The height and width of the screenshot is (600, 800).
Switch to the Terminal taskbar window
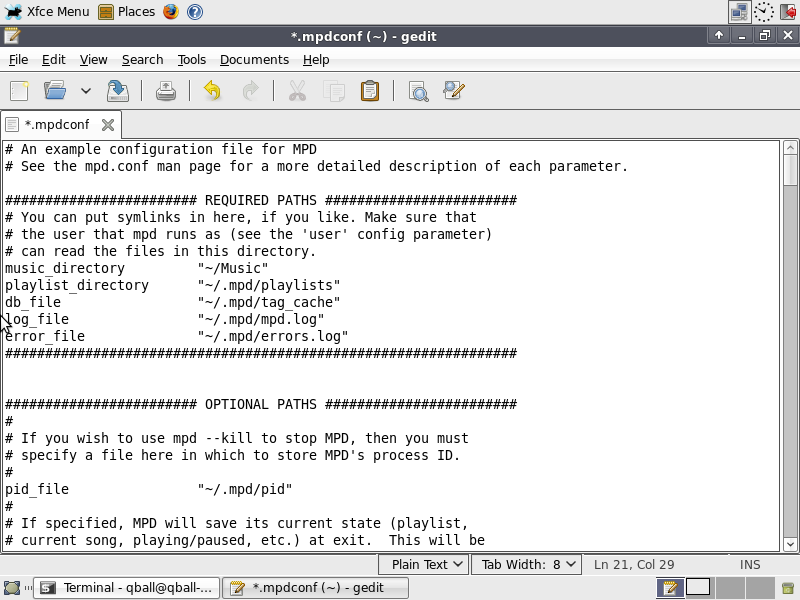(x=127, y=588)
